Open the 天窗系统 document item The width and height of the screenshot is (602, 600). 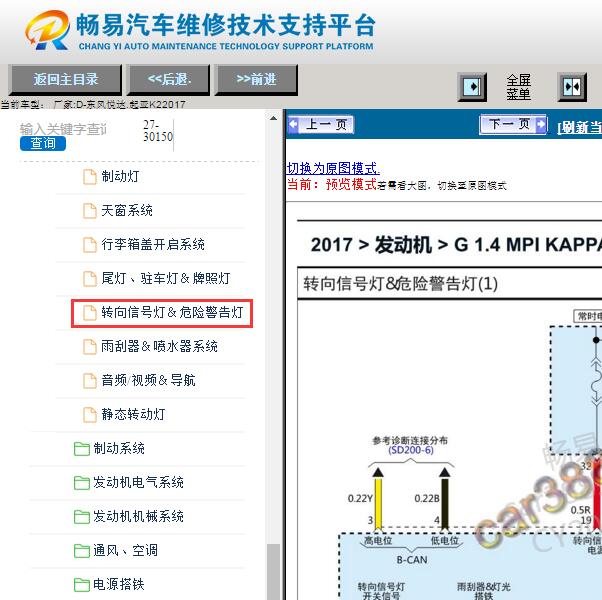pos(127,210)
